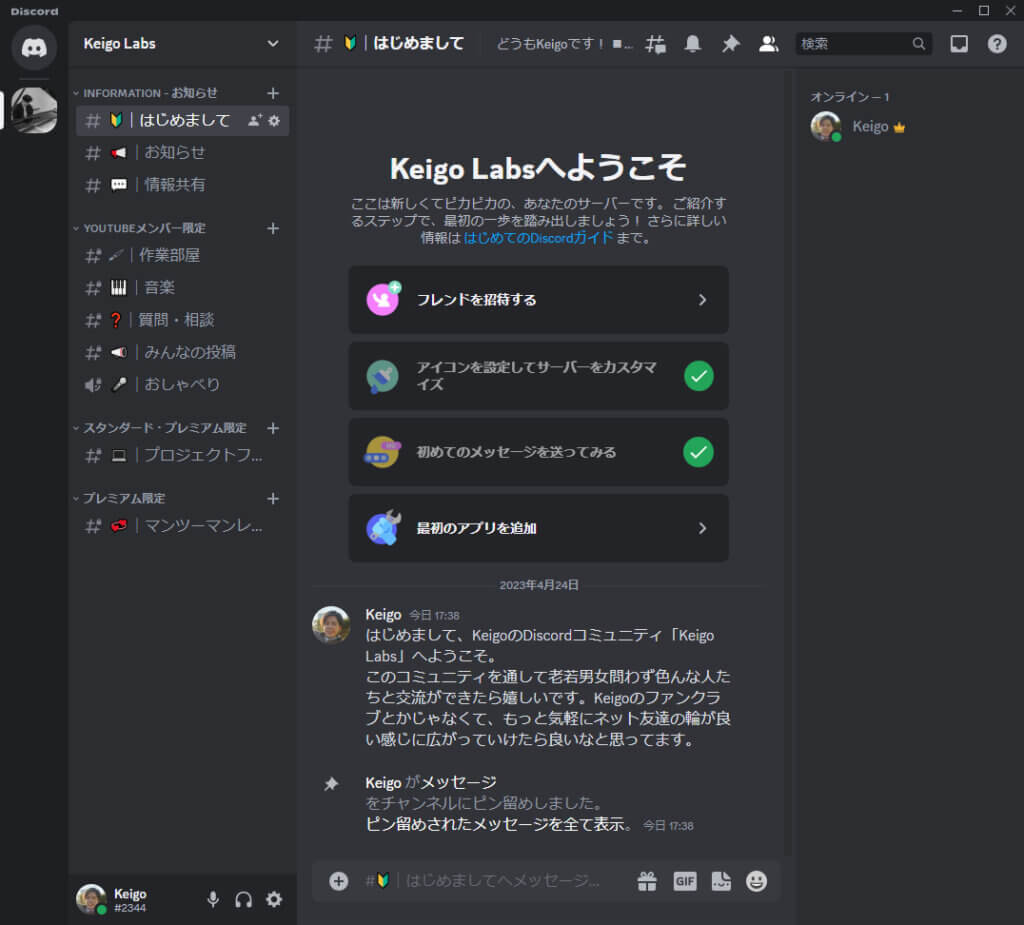Add channel to スタンダード・プレミアム限定 category
Viewport: 1024px width, 925px height.
[x=273, y=428]
